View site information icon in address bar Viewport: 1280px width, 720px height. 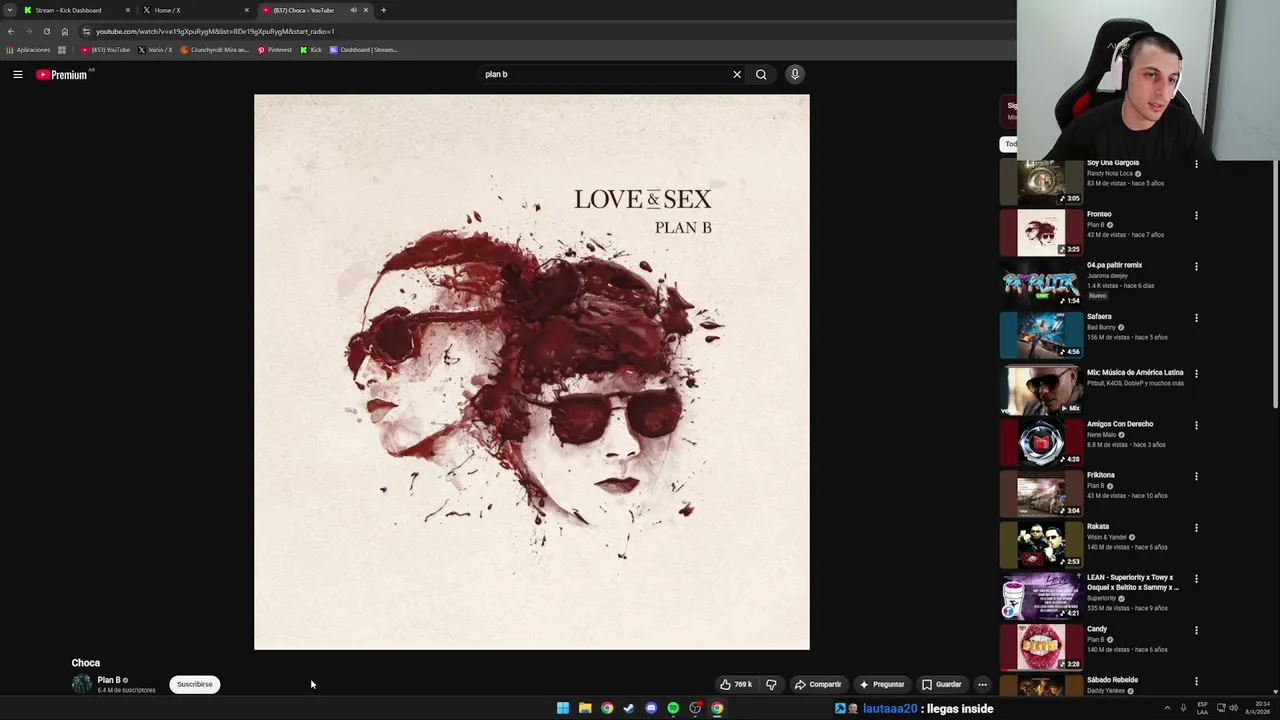86,31
